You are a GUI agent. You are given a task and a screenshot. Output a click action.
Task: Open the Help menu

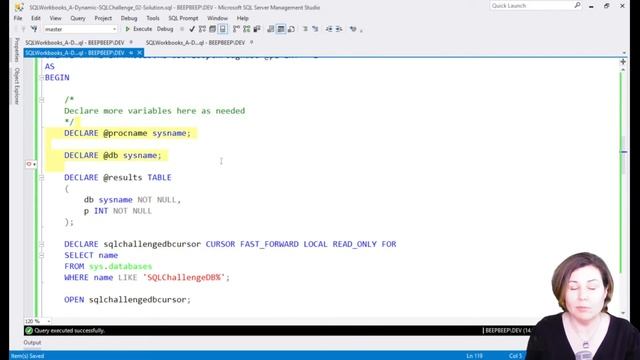tap(242, 18)
